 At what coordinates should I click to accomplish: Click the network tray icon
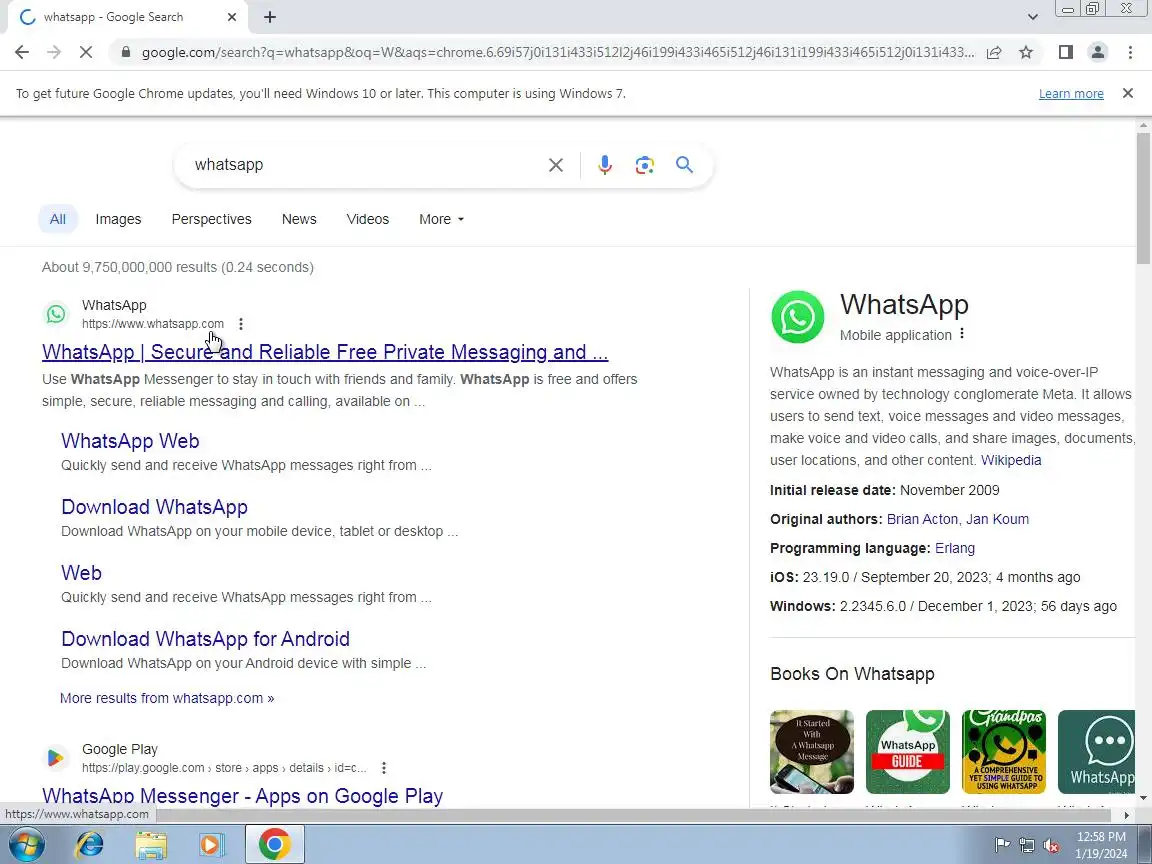pos(1027,846)
